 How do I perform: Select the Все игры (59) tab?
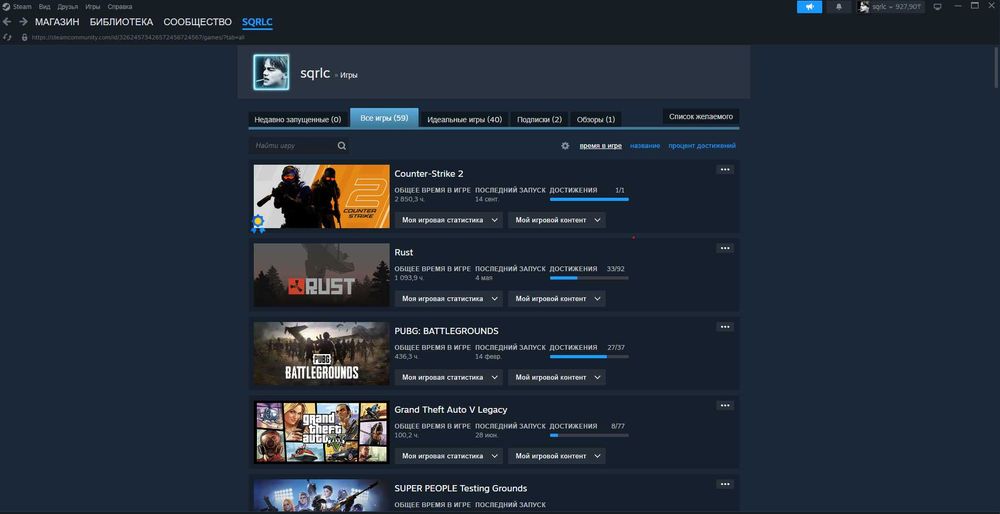pyautogui.click(x=385, y=118)
